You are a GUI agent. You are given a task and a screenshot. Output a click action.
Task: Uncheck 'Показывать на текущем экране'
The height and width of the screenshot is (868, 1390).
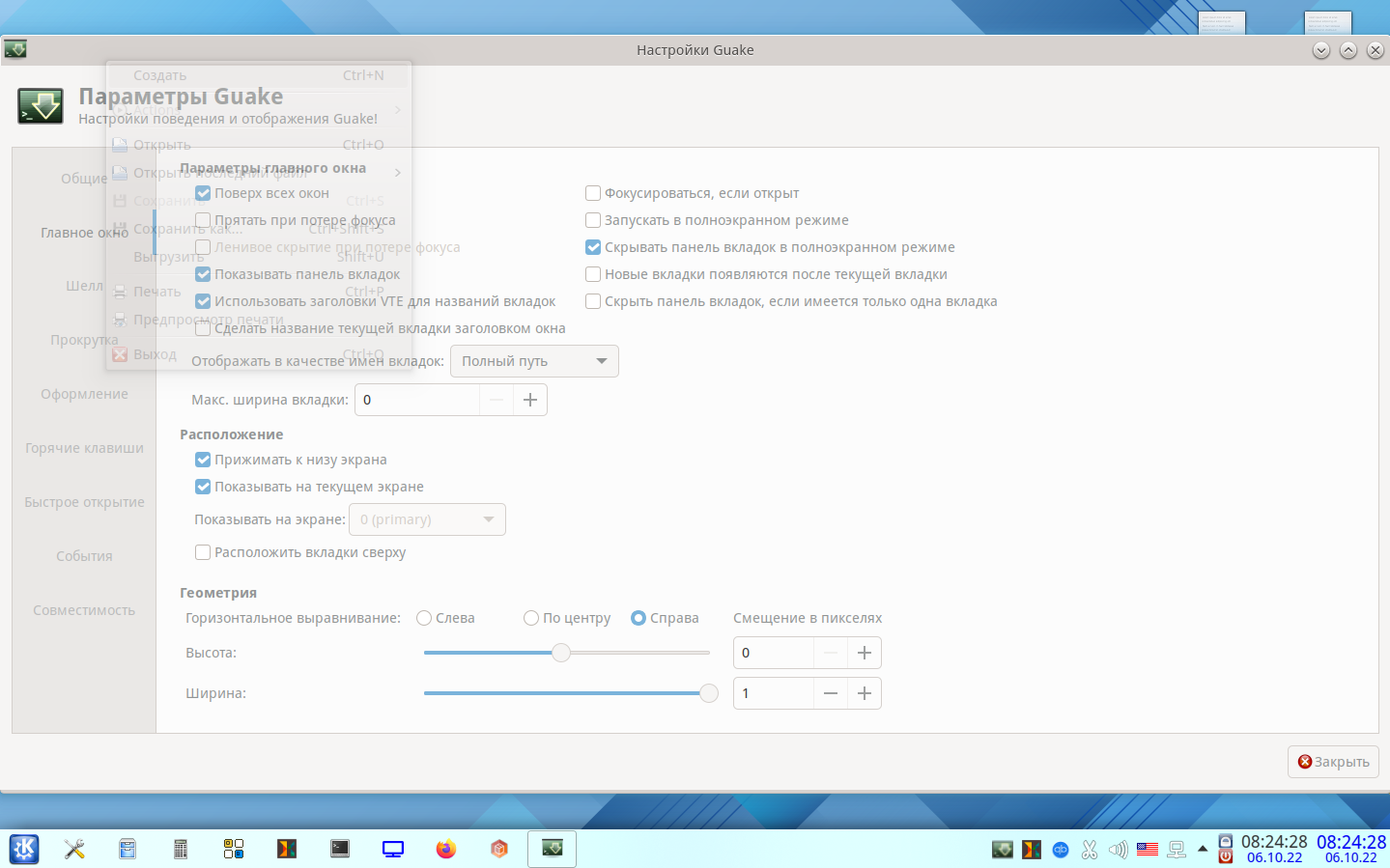(x=203, y=487)
